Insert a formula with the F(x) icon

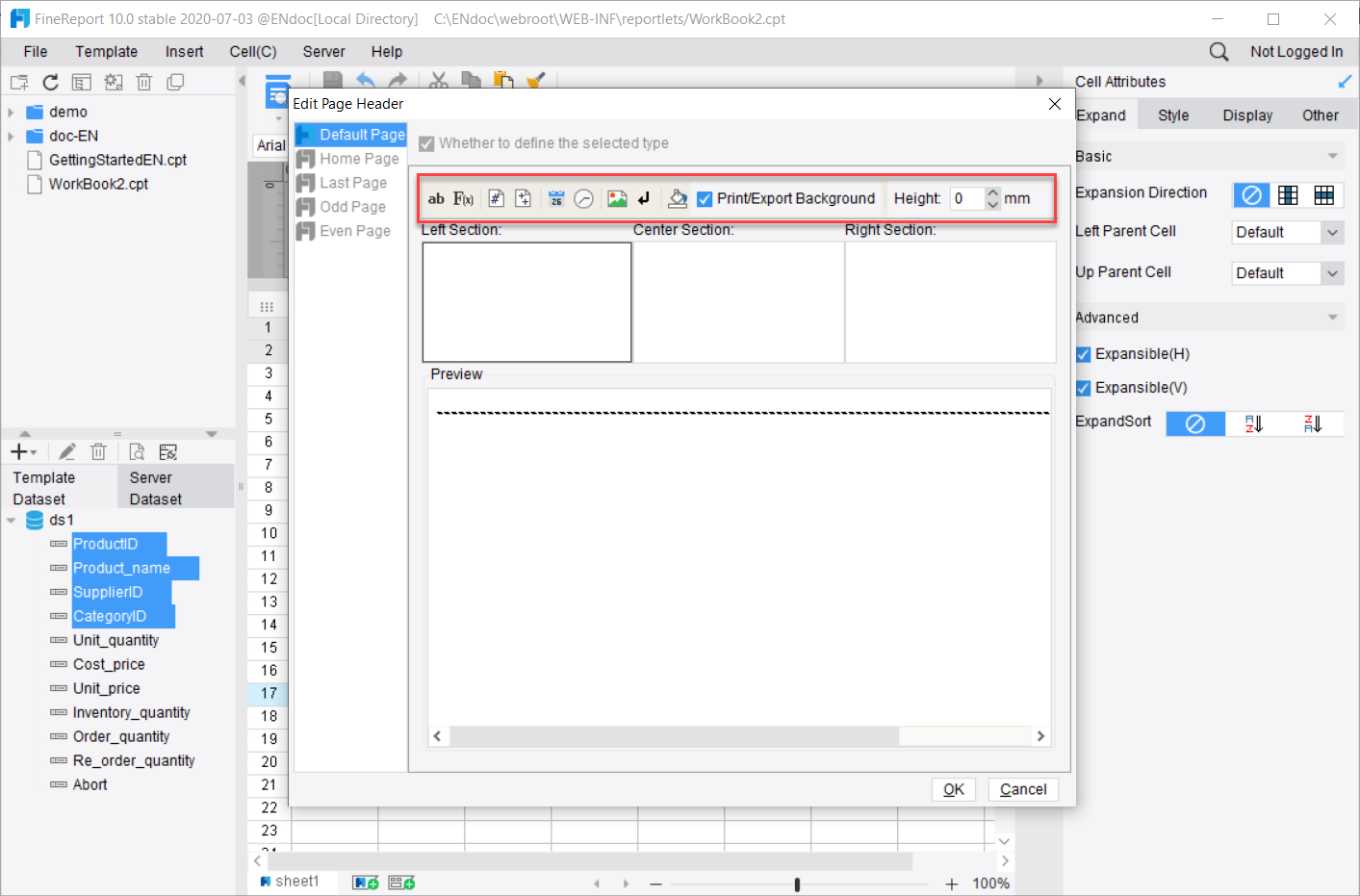[463, 198]
